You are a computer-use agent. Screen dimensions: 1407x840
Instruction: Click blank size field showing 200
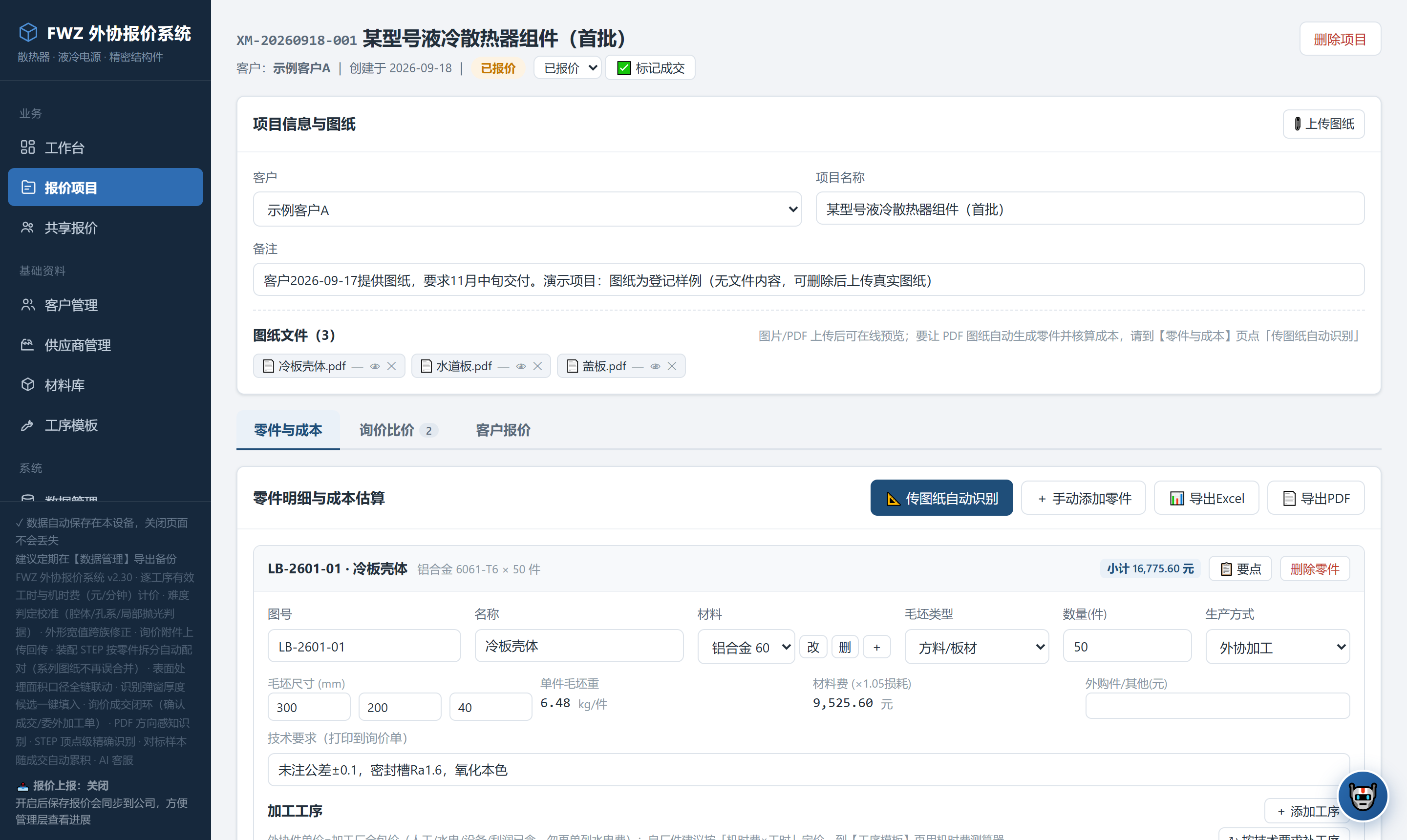click(x=400, y=707)
